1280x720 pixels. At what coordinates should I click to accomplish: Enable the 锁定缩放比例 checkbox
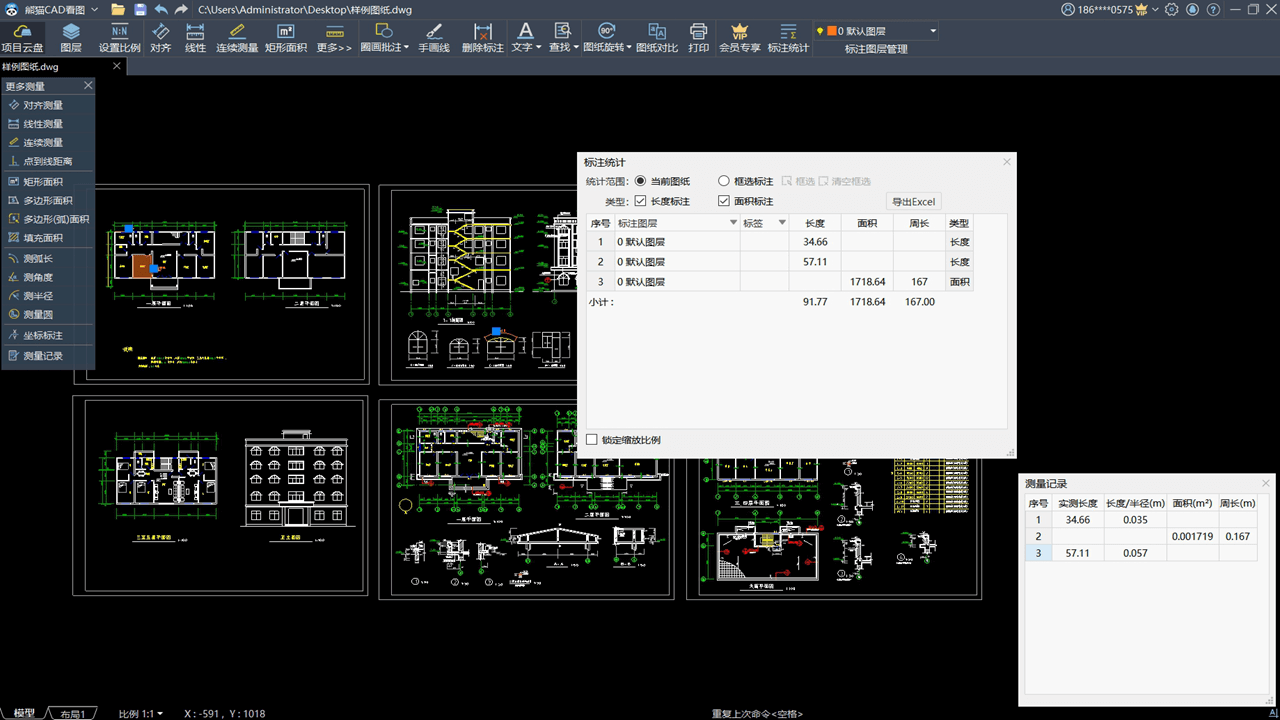tap(592, 440)
